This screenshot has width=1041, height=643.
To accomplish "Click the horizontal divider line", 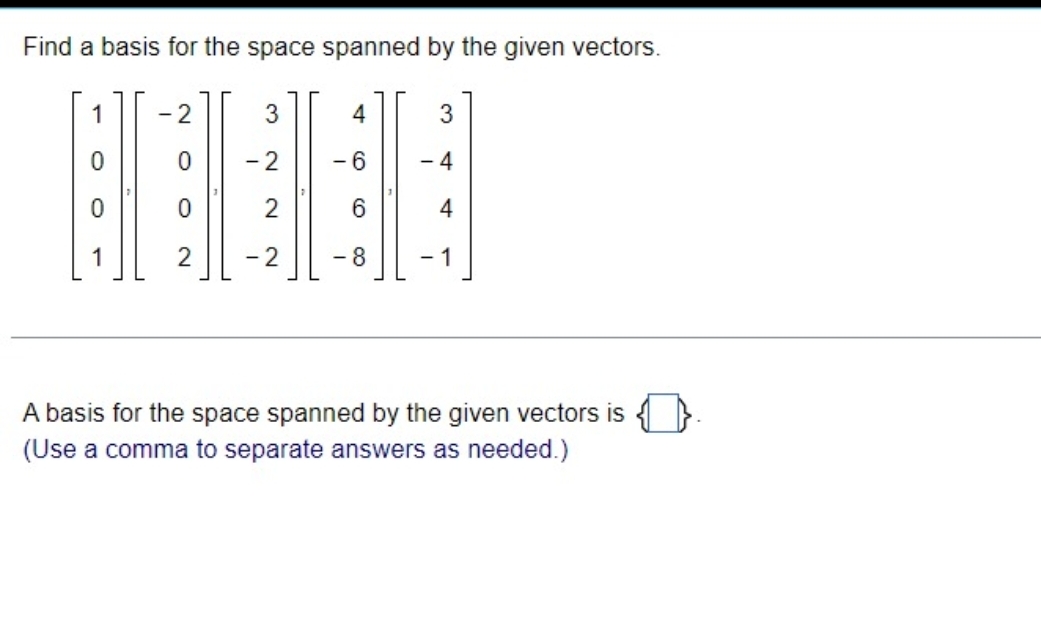I will [x=520, y=336].
